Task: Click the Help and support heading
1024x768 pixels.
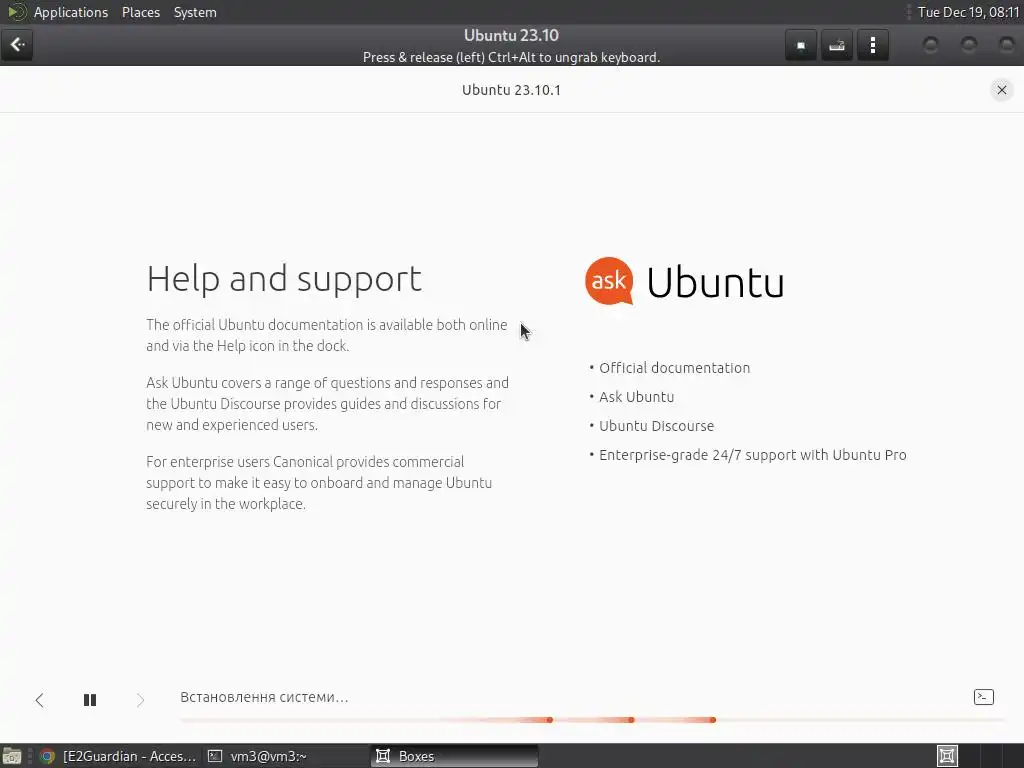Action: tap(284, 280)
